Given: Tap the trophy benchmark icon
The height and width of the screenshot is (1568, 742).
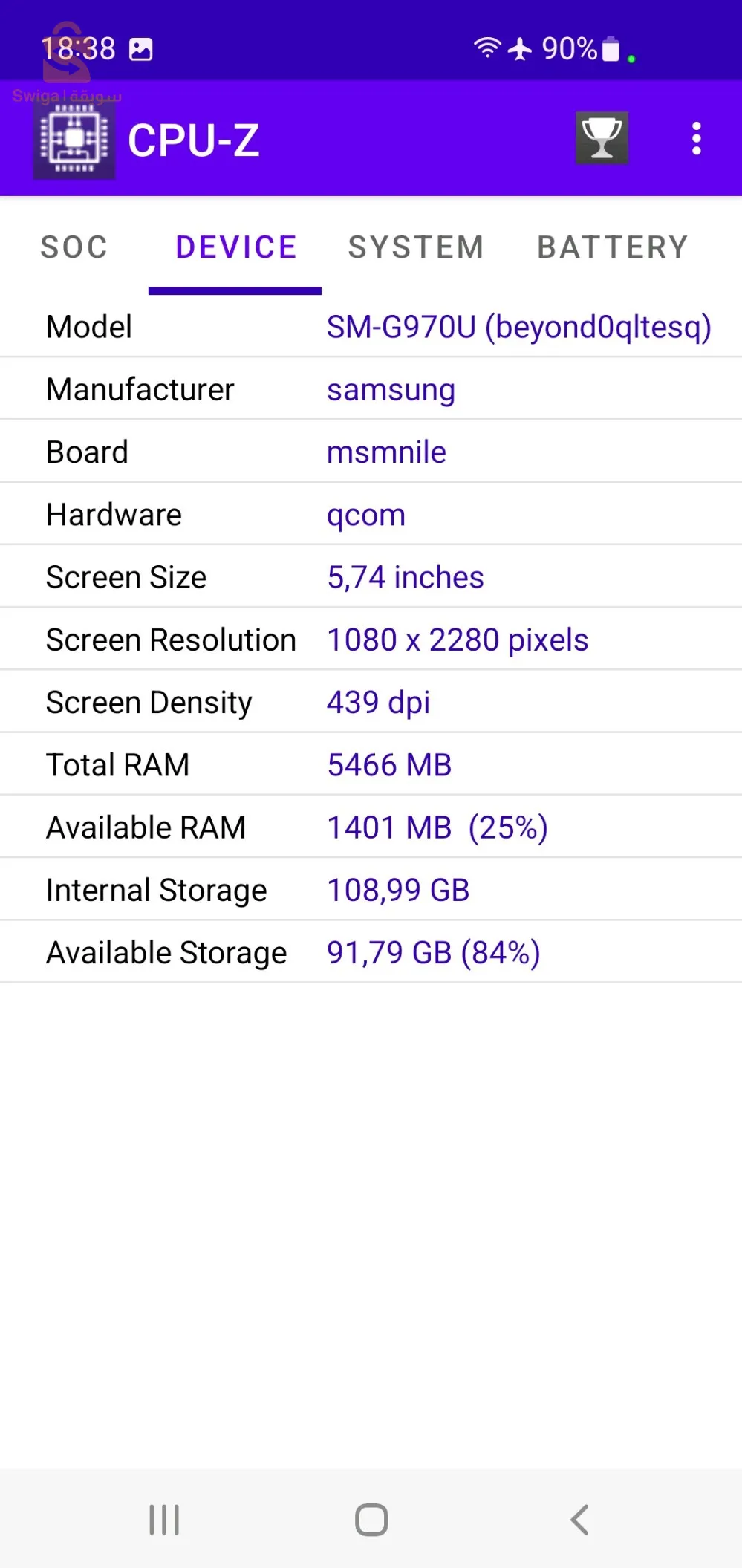Looking at the screenshot, I should (x=602, y=138).
